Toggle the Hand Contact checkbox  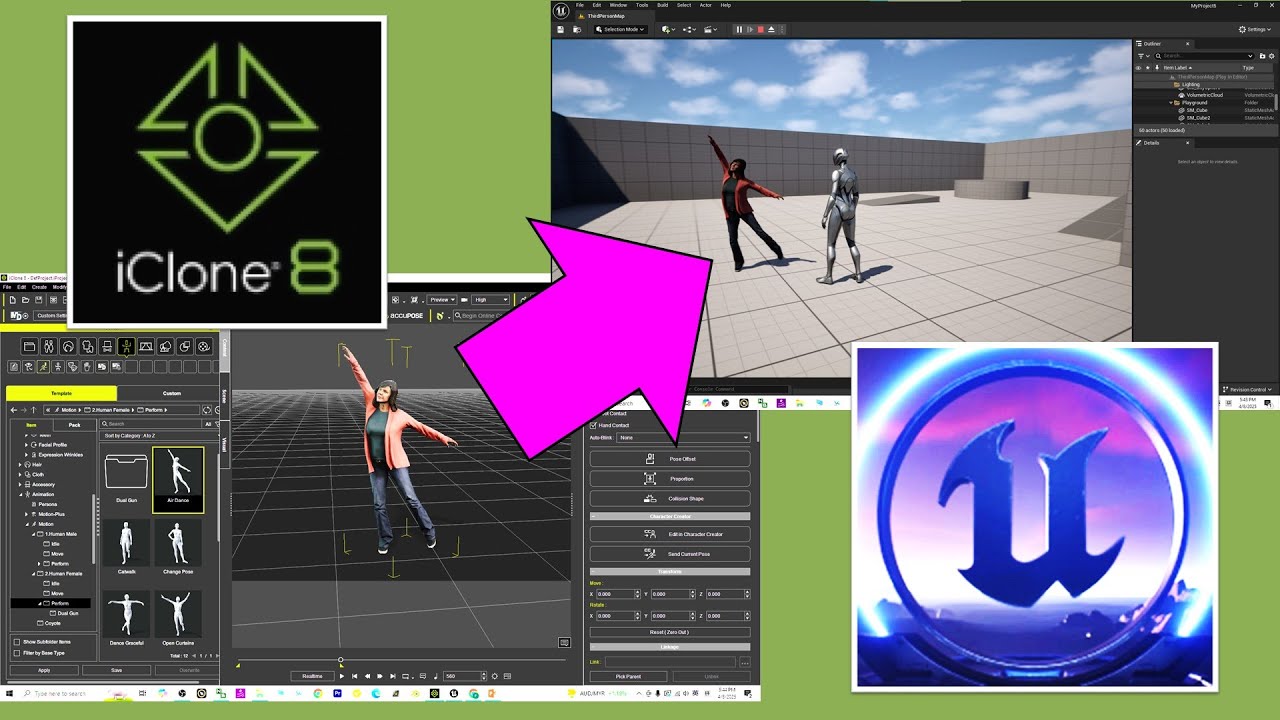(x=593, y=425)
